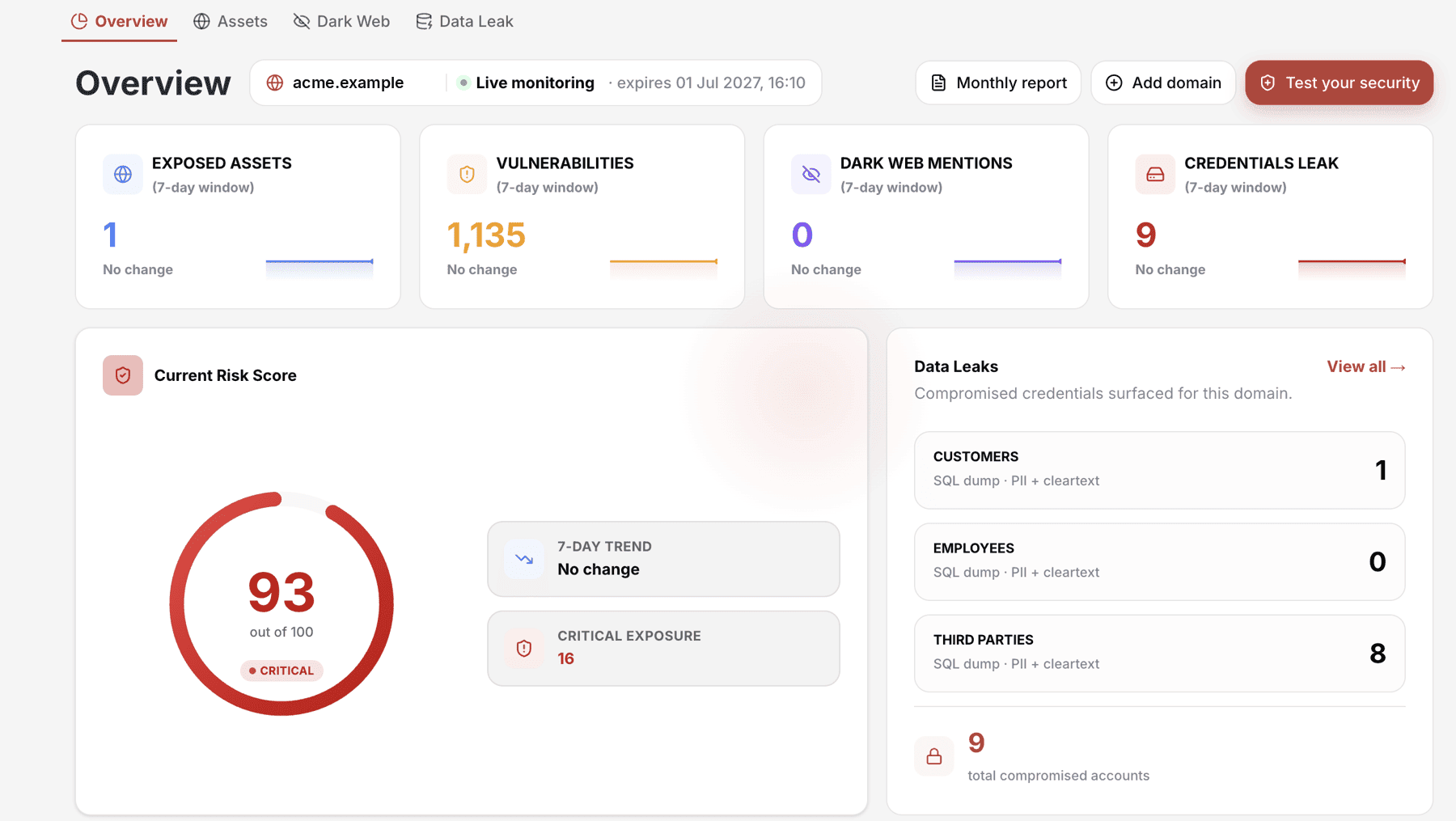Click the Exposed Assets sparkline chart
This screenshot has height=821, width=1456.
point(320,268)
